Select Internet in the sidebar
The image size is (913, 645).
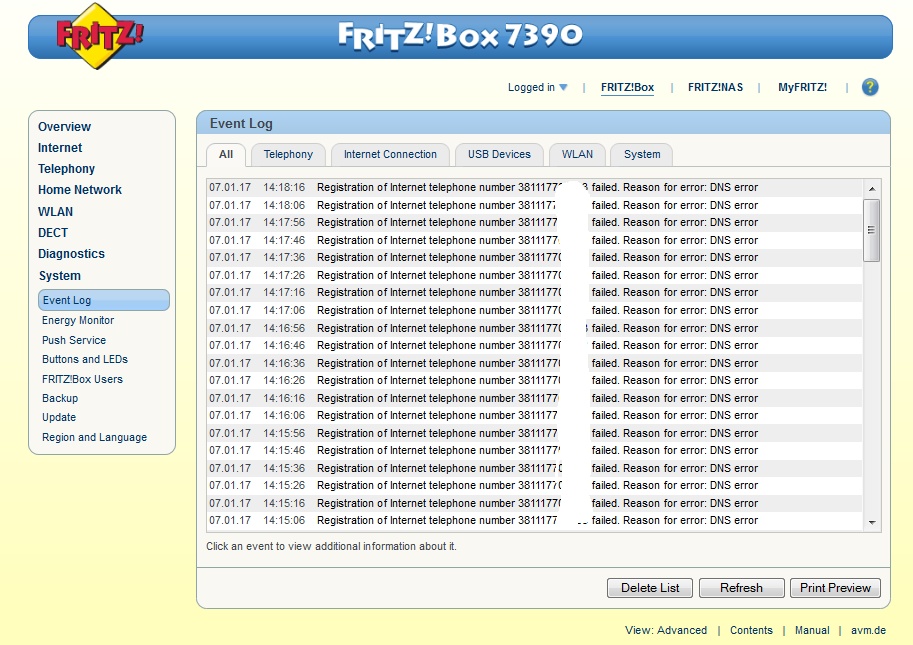click(x=60, y=148)
